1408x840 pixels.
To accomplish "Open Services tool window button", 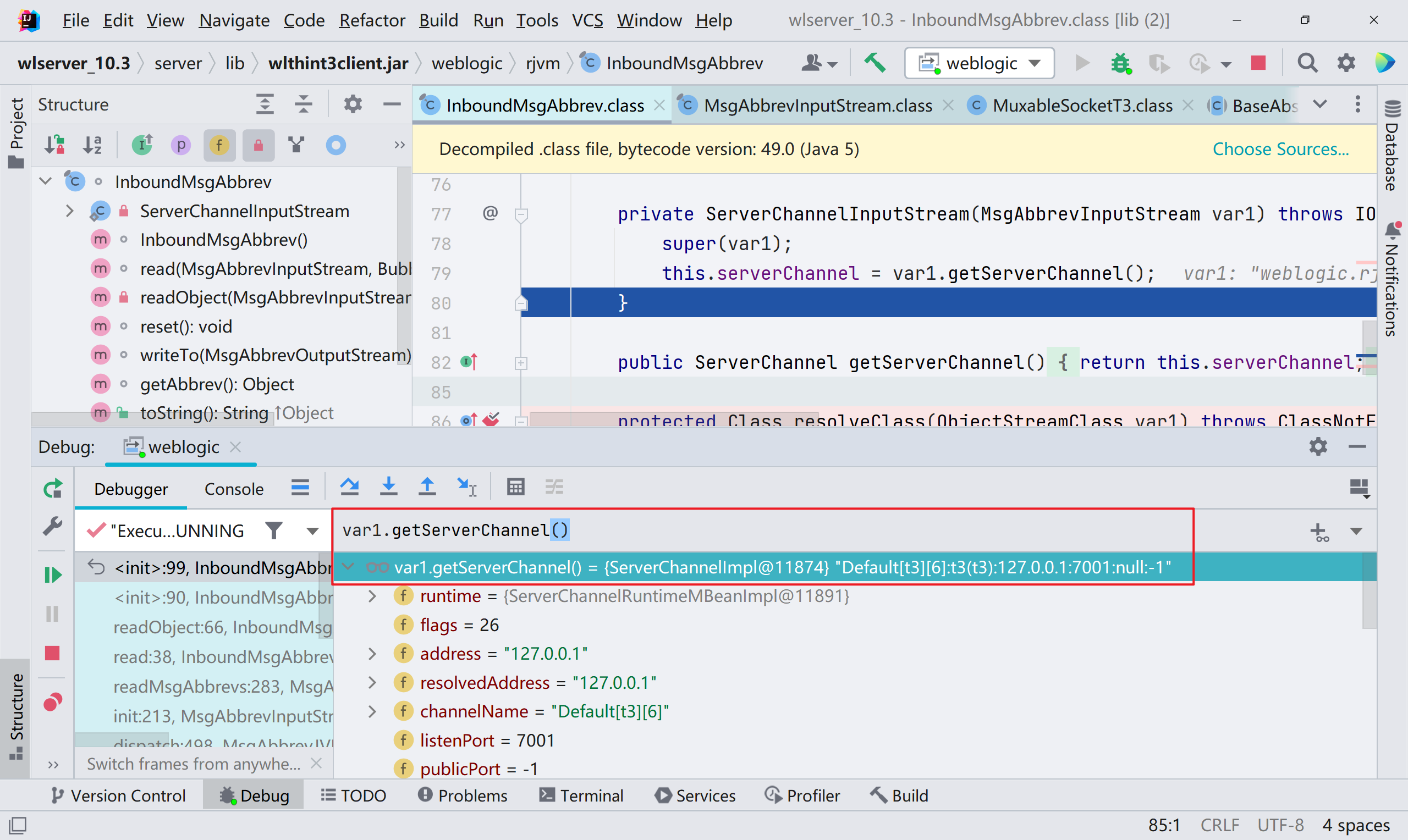I will click(x=695, y=795).
